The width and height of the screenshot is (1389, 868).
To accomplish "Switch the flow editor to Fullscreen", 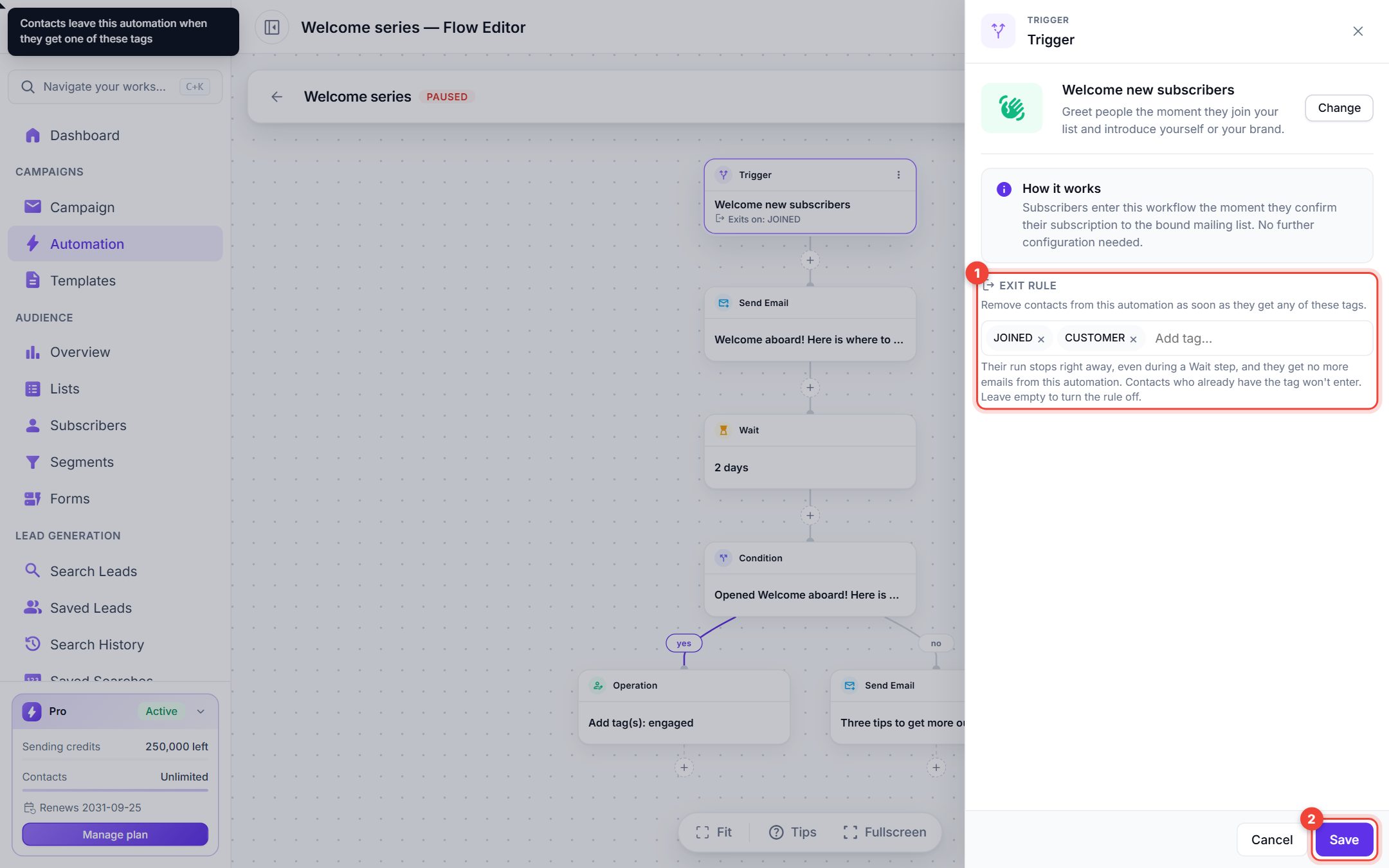I will click(885, 832).
